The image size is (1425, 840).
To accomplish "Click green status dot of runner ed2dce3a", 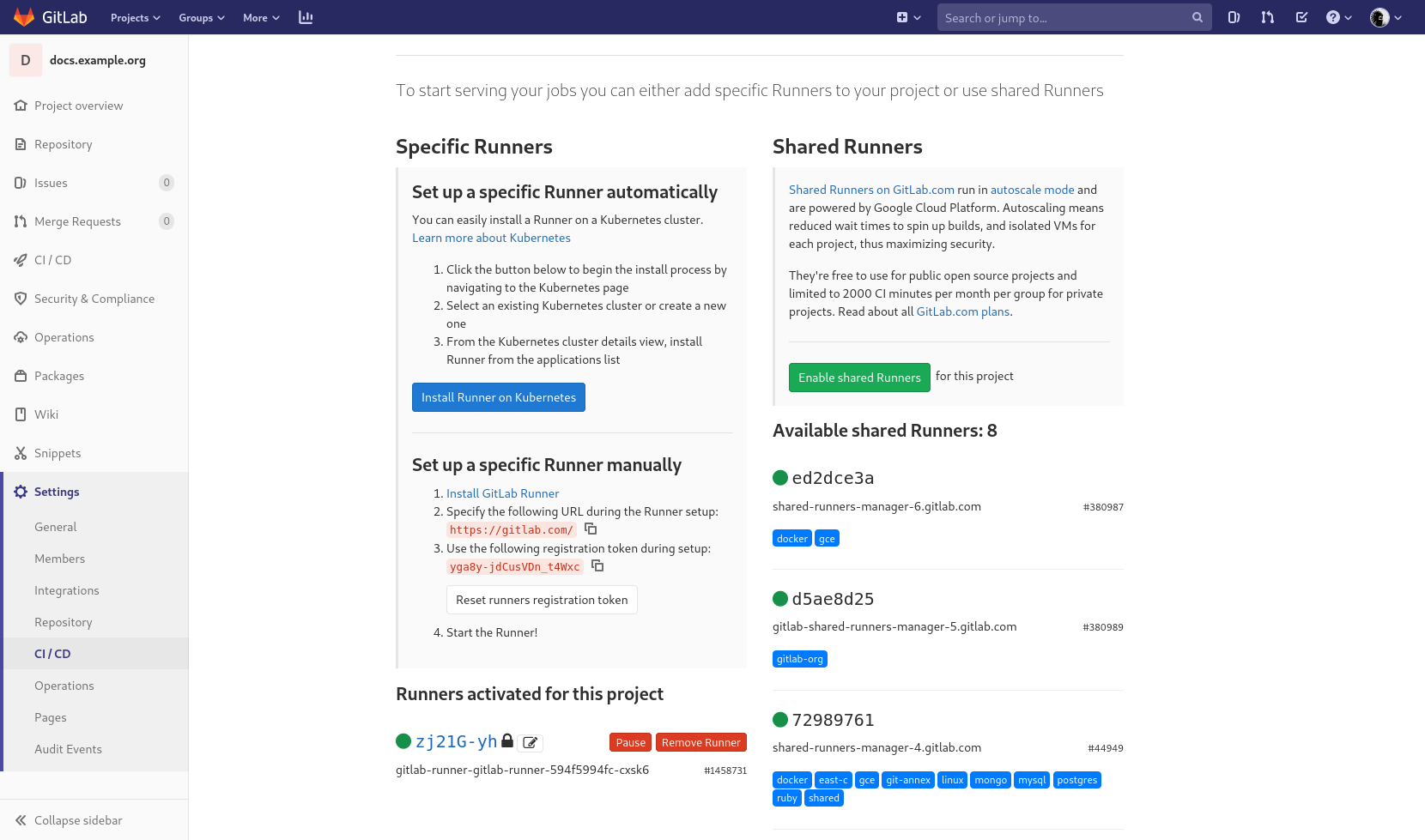I will pyautogui.click(x=780, y=478).
